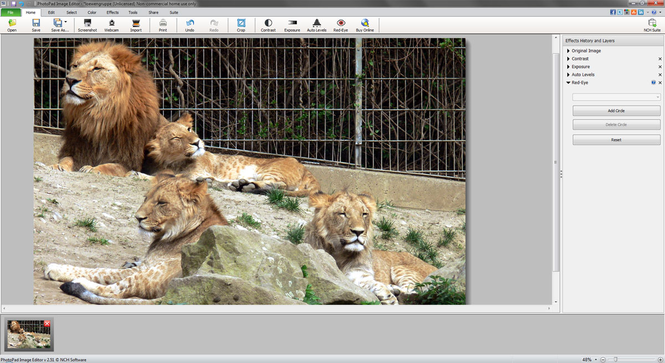Click the horizontal scrollbar below the canvas

click(276, 308)
